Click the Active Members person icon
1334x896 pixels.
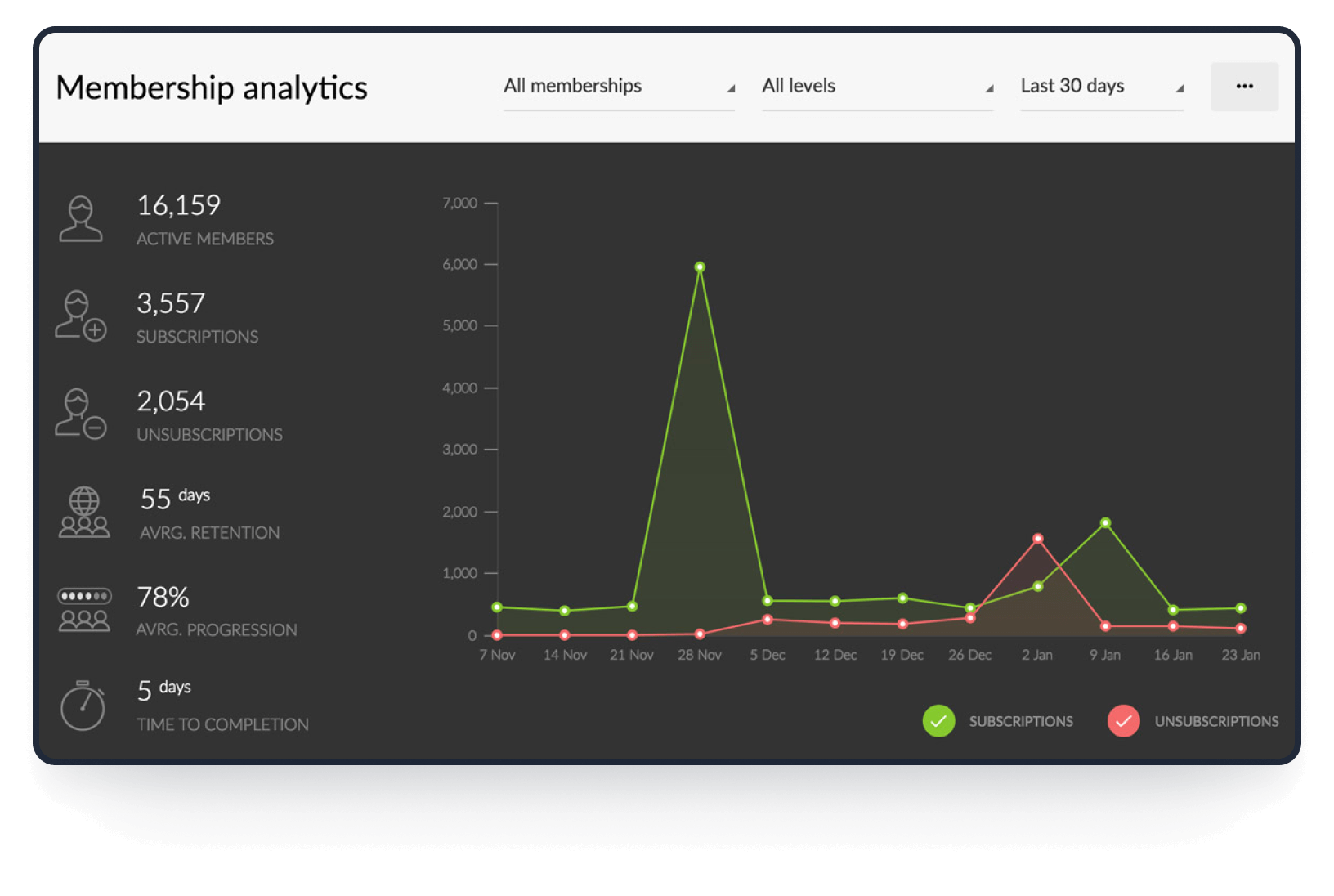pos(82,219)
